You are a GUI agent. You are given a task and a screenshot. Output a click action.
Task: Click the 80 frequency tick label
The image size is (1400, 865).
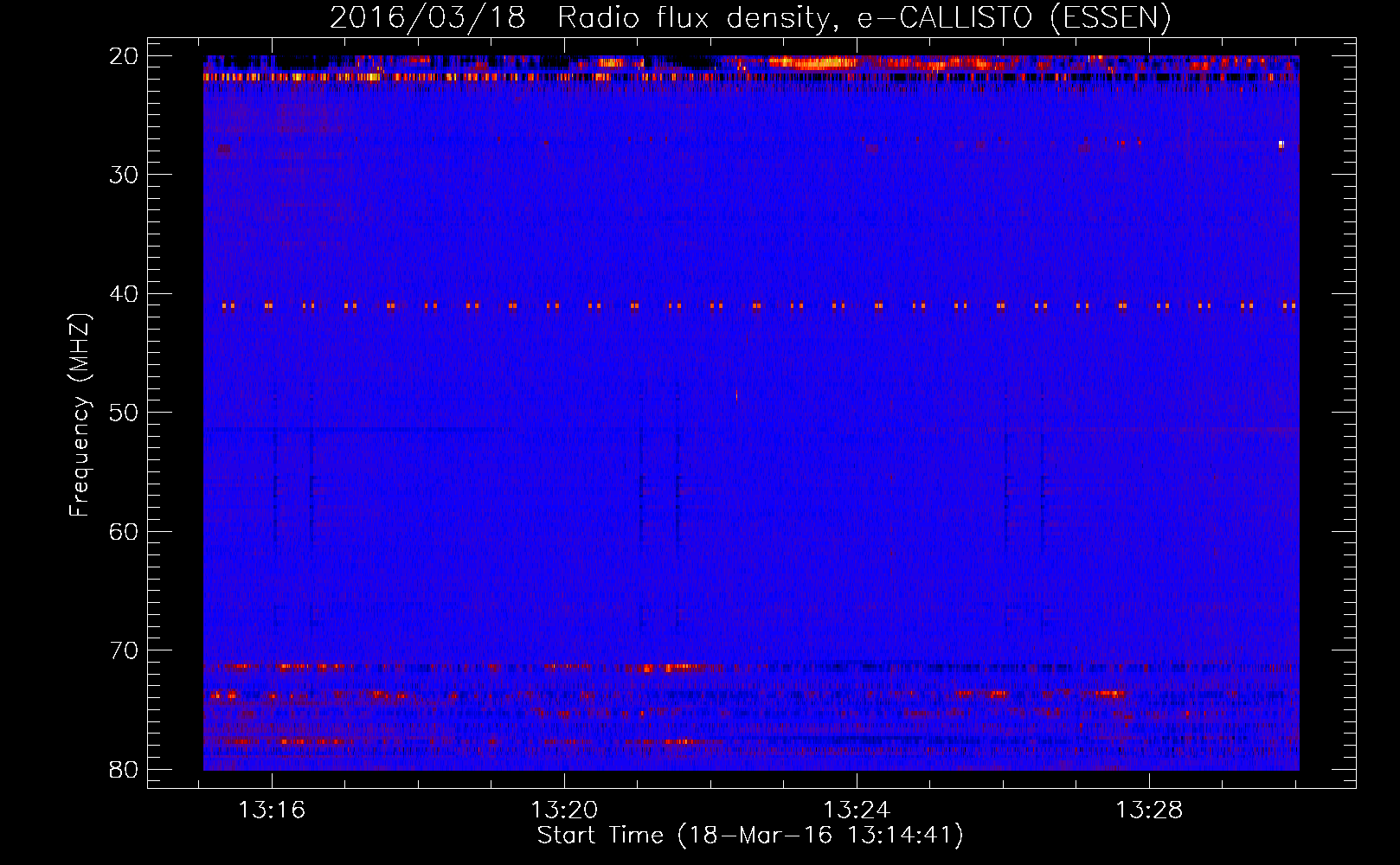[124, 769]
